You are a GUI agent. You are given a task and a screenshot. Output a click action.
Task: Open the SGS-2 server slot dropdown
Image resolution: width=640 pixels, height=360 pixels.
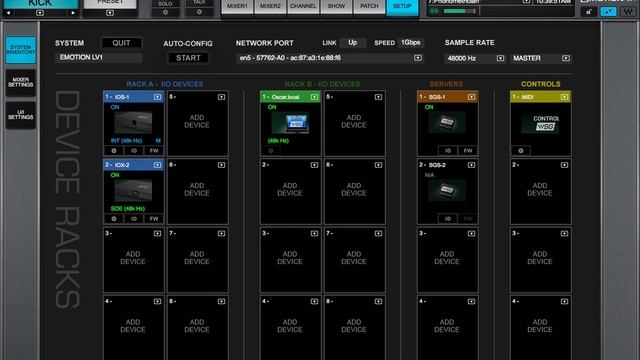coord(471,165)
